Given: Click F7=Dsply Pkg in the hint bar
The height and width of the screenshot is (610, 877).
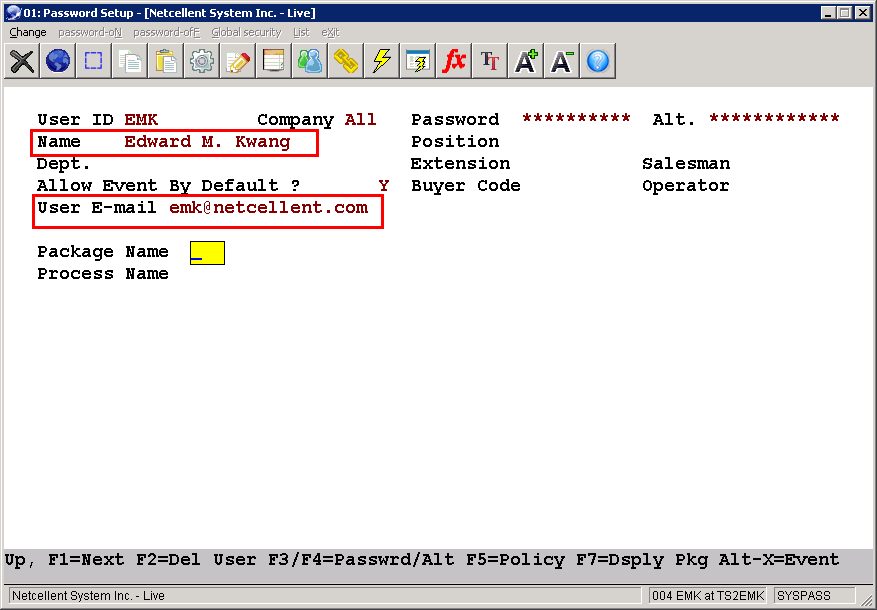Looking at the screenshot, I should point(642,560).
